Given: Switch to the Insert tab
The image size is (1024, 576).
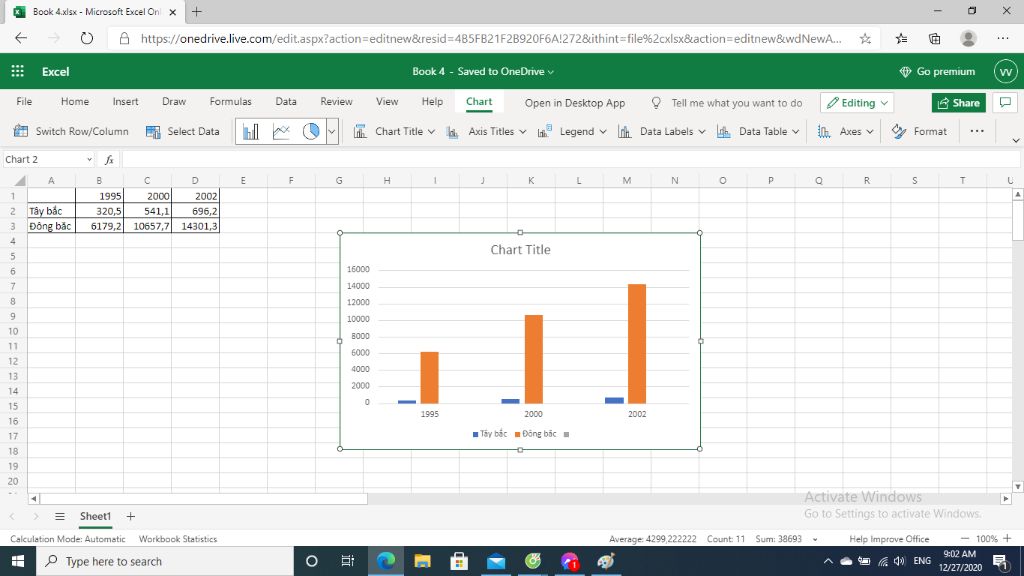Looking at the screenshot, I should tap(125, 102).
